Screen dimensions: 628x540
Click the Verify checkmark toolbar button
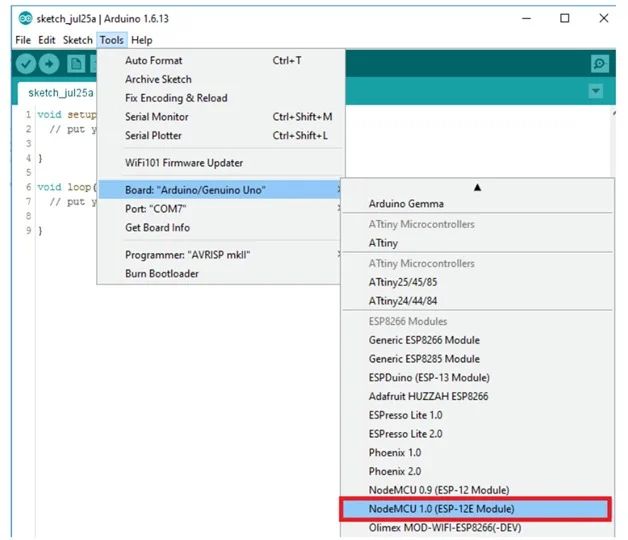click(x=26, y=64)
